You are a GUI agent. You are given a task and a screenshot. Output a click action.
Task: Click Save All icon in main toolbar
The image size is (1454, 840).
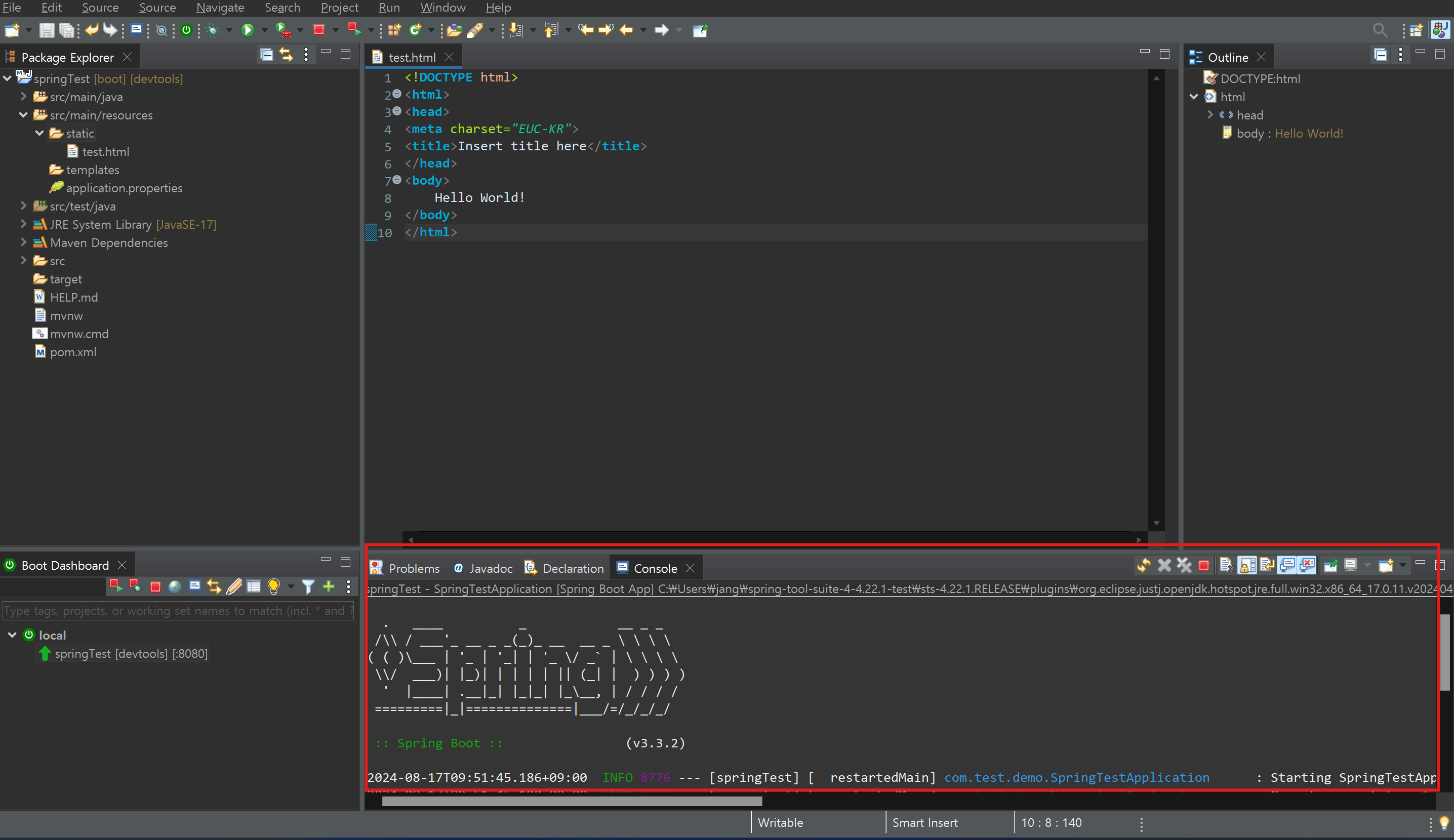pyautogui.click(x=67, y=30)
